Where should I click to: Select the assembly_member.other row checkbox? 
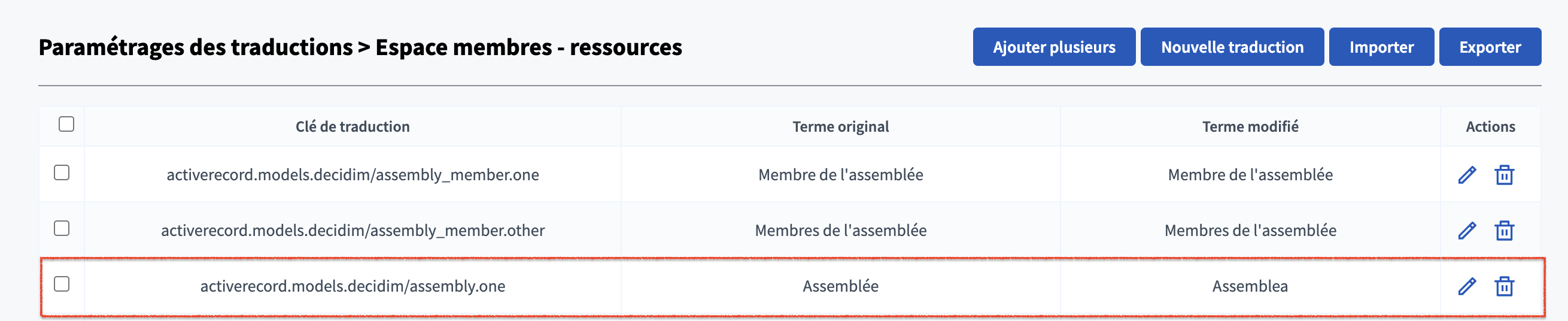click(x=62, y=228)
